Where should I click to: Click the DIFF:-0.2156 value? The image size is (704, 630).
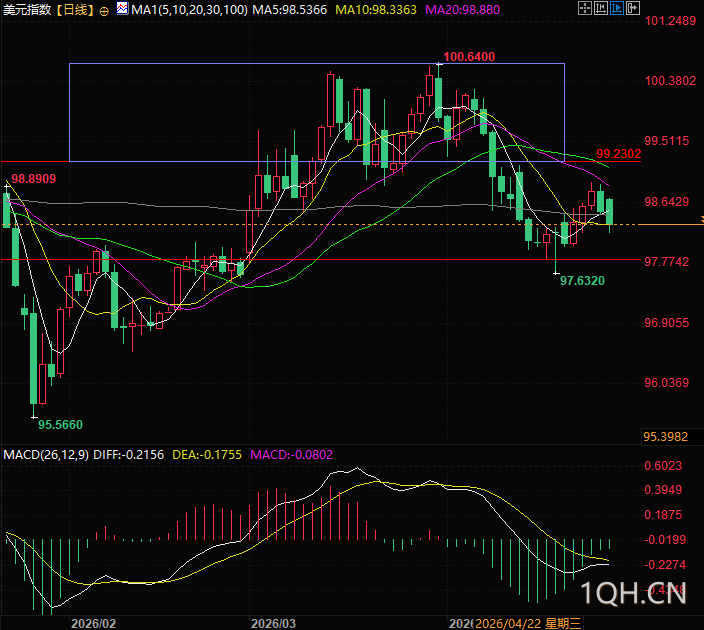pyautogui.click(x=128, y=454)
